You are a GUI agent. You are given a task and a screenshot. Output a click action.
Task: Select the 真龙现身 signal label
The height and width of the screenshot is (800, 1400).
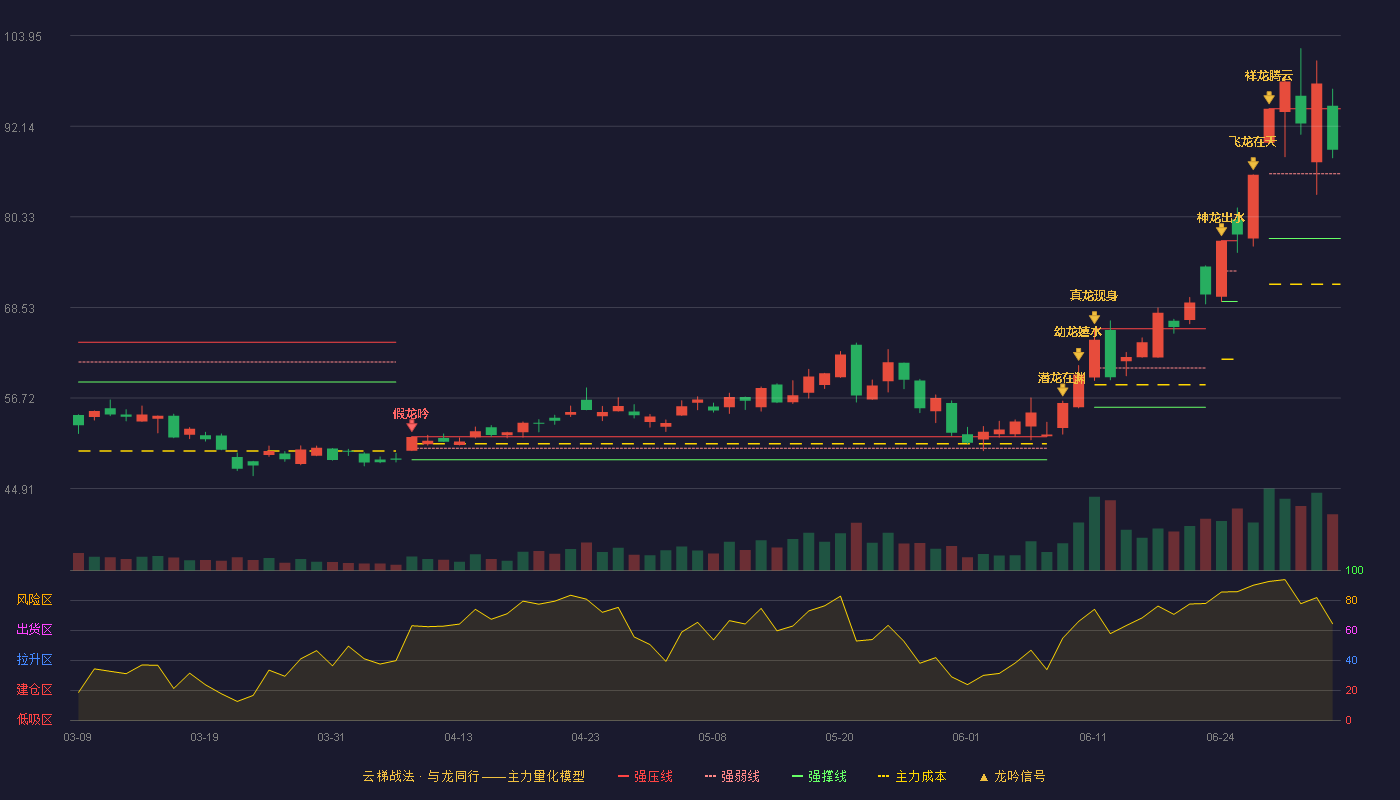1094,295
